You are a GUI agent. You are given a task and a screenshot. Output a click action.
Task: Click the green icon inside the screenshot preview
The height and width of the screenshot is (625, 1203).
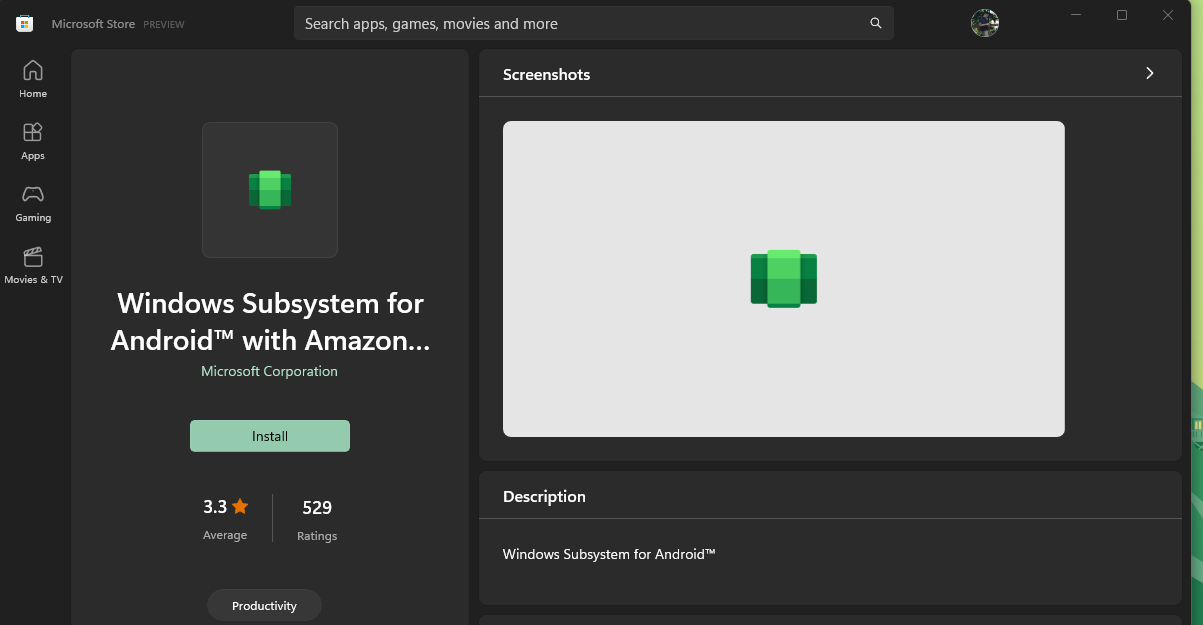tap(783, 279)
